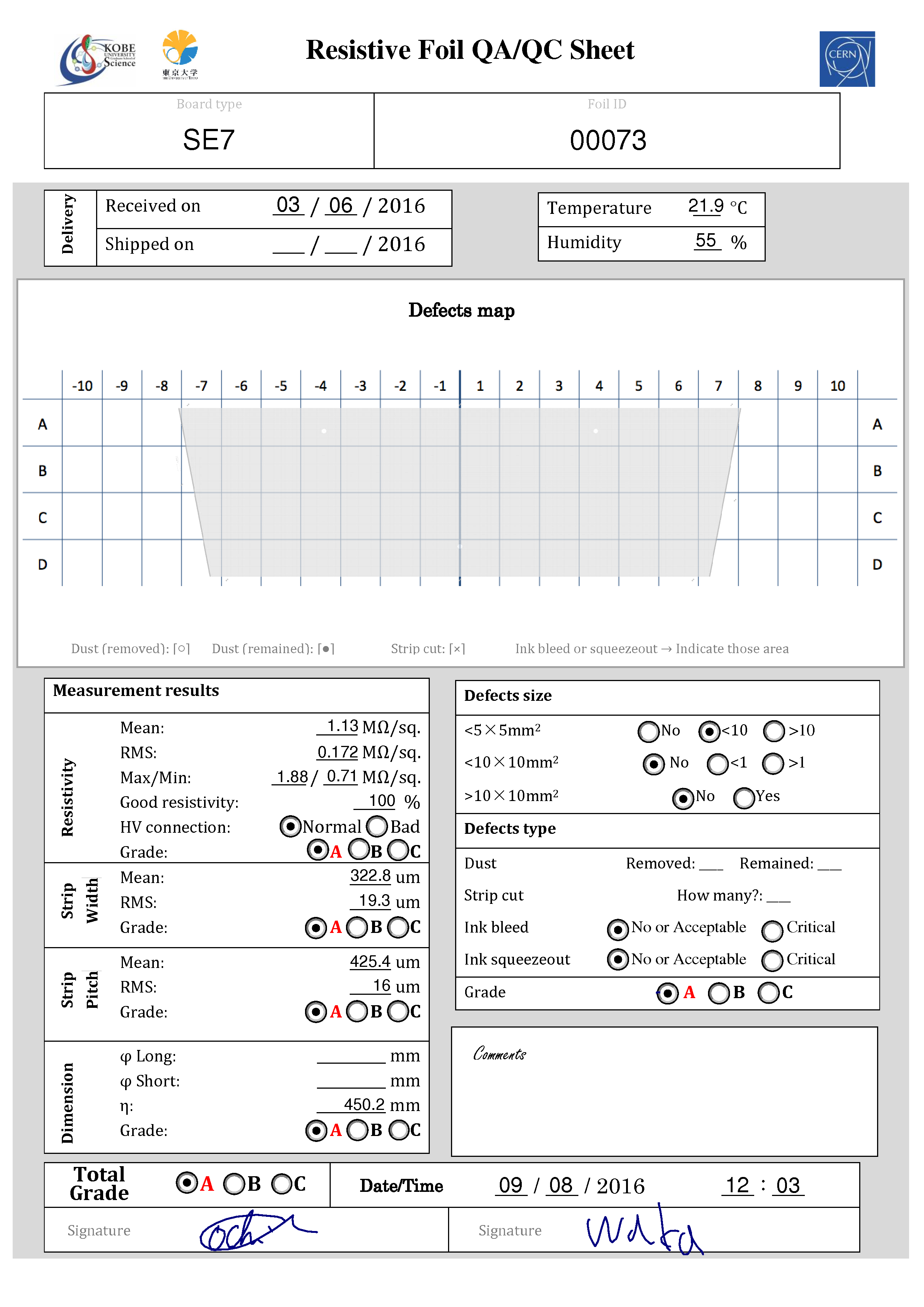Set Strip Pitch grade to C

click(x=398, y=1012)
